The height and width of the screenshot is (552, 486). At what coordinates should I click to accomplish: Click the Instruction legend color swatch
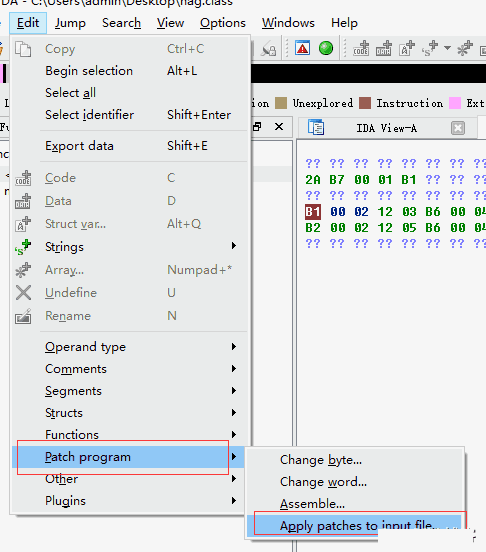click(x=365, y=103)
